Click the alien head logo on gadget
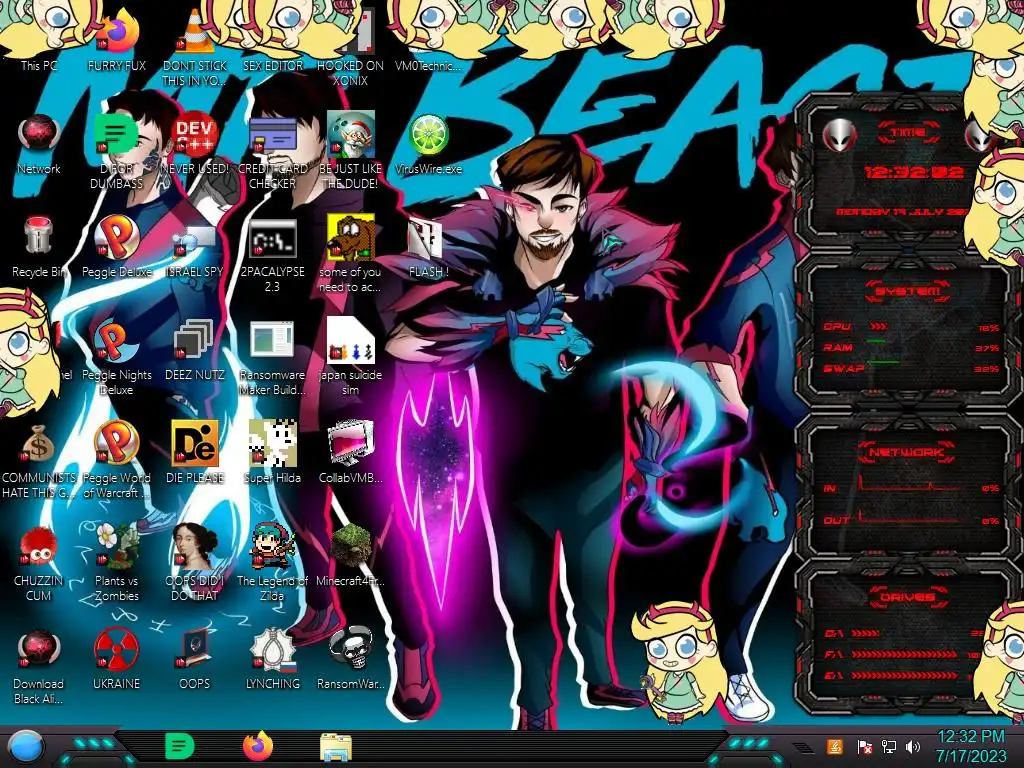The width and height of the screenshot is (1024, 768). point(839,136)
